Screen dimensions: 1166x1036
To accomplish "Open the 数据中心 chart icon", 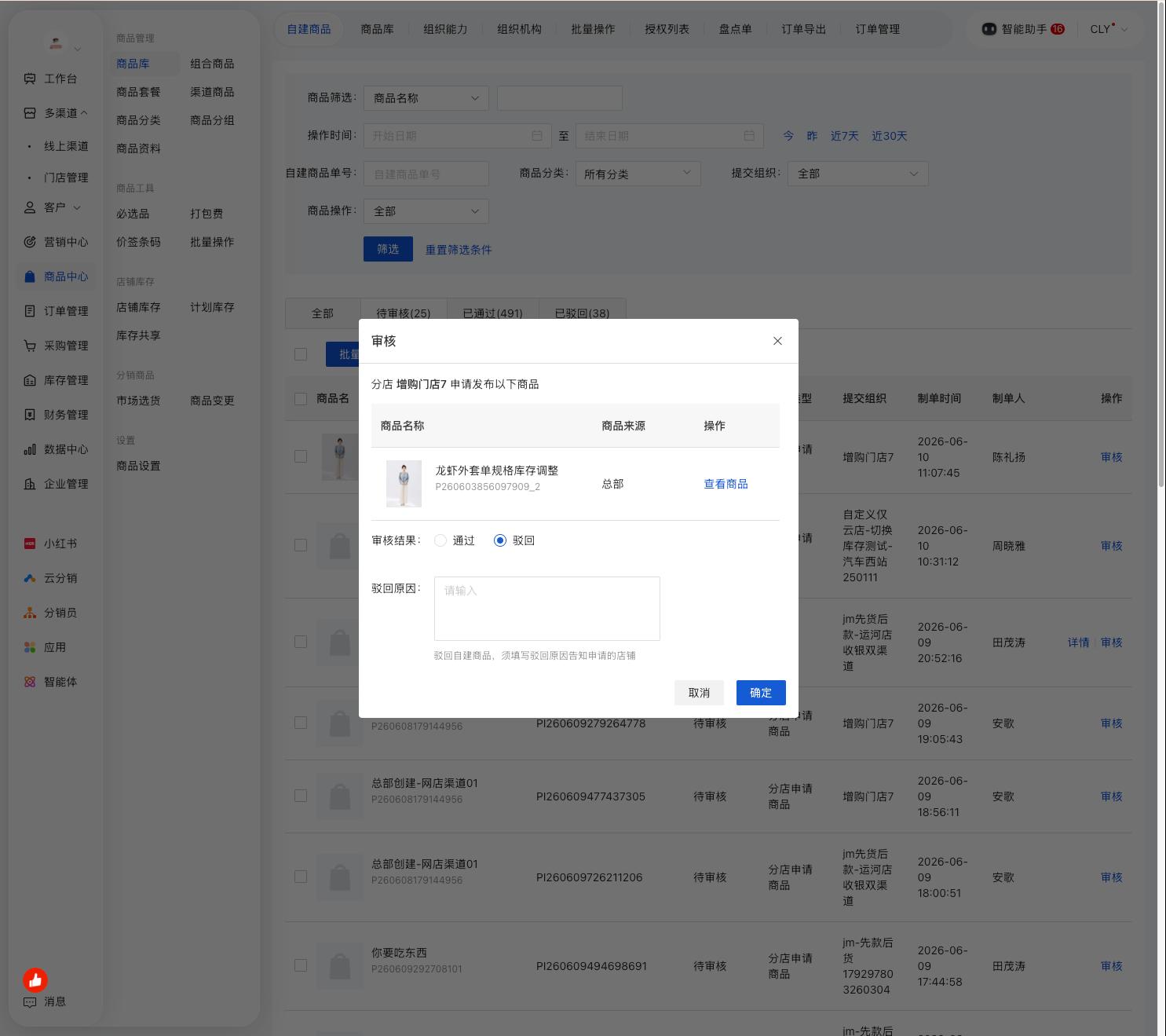I will [x=30, y=449].
